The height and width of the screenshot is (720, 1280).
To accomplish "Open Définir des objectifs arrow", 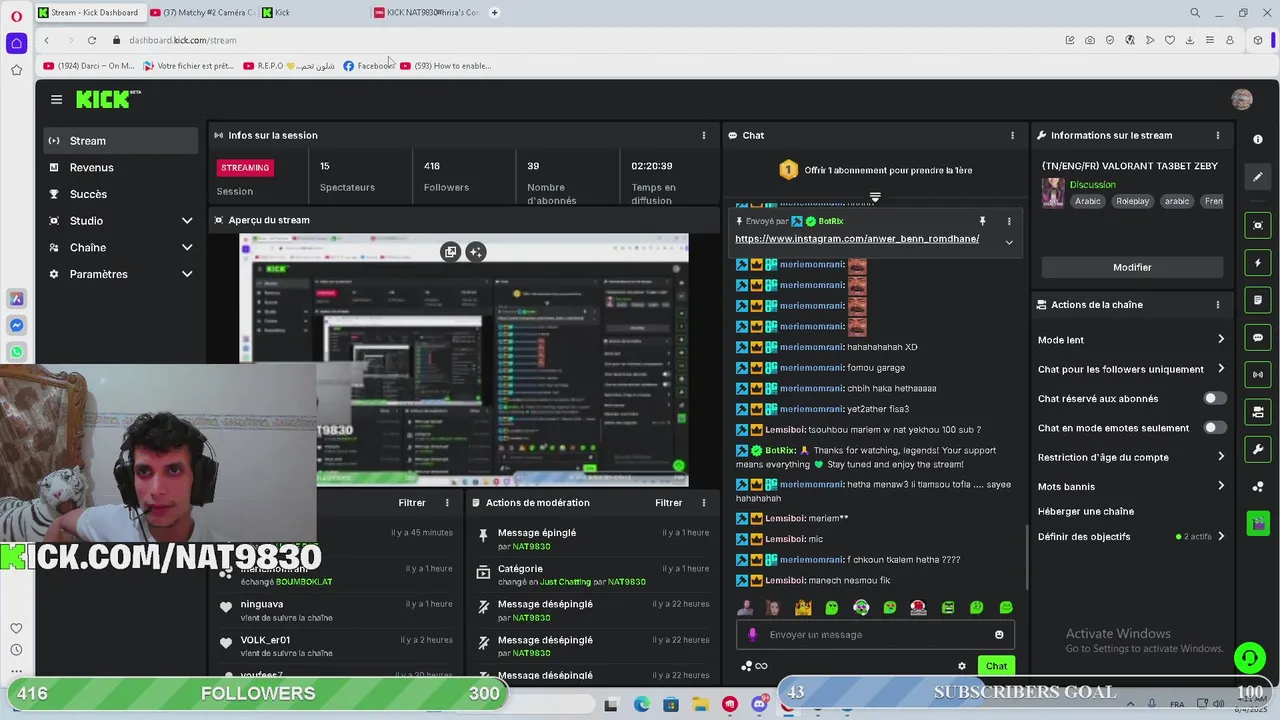I will click(x=1220, y=537).
